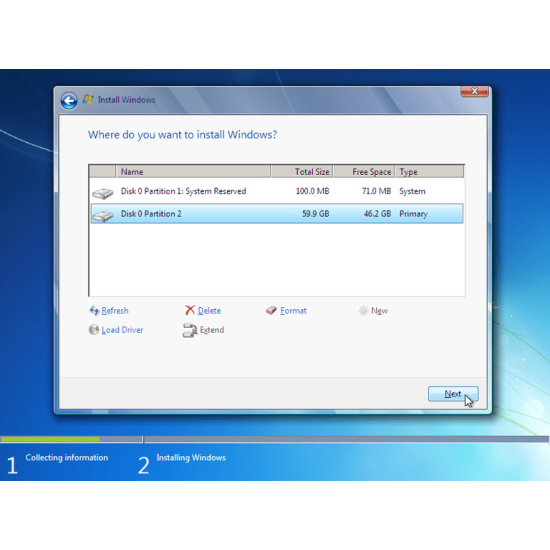This screenshot has height=550, width=550.
Task: Click the drive icon for System Reserved partition
Action: [x=102, y=193]
